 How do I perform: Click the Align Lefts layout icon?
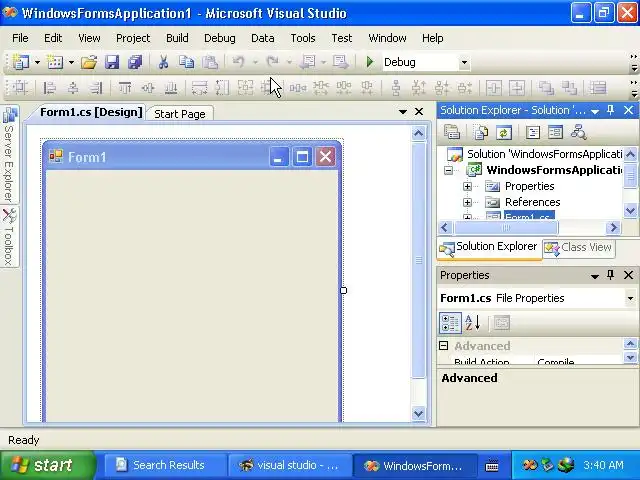click(50, 87)
